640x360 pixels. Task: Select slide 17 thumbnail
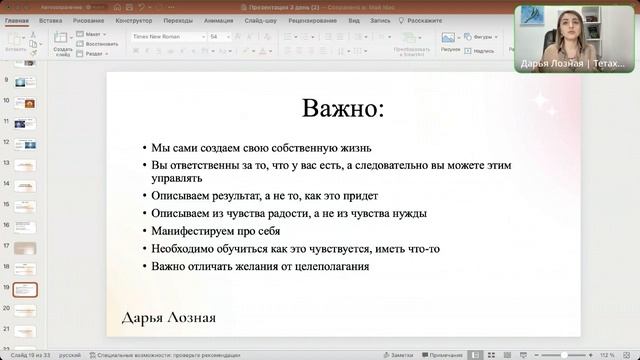pyautogui.click(x=25, y=248)
